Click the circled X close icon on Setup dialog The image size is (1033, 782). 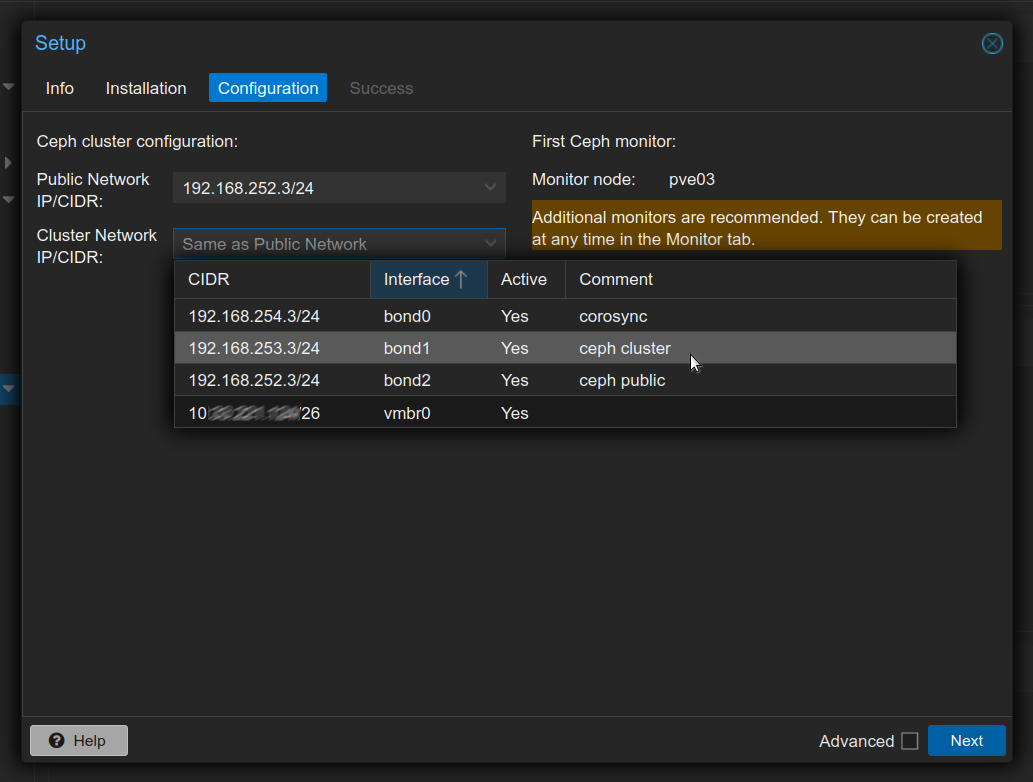991,43
